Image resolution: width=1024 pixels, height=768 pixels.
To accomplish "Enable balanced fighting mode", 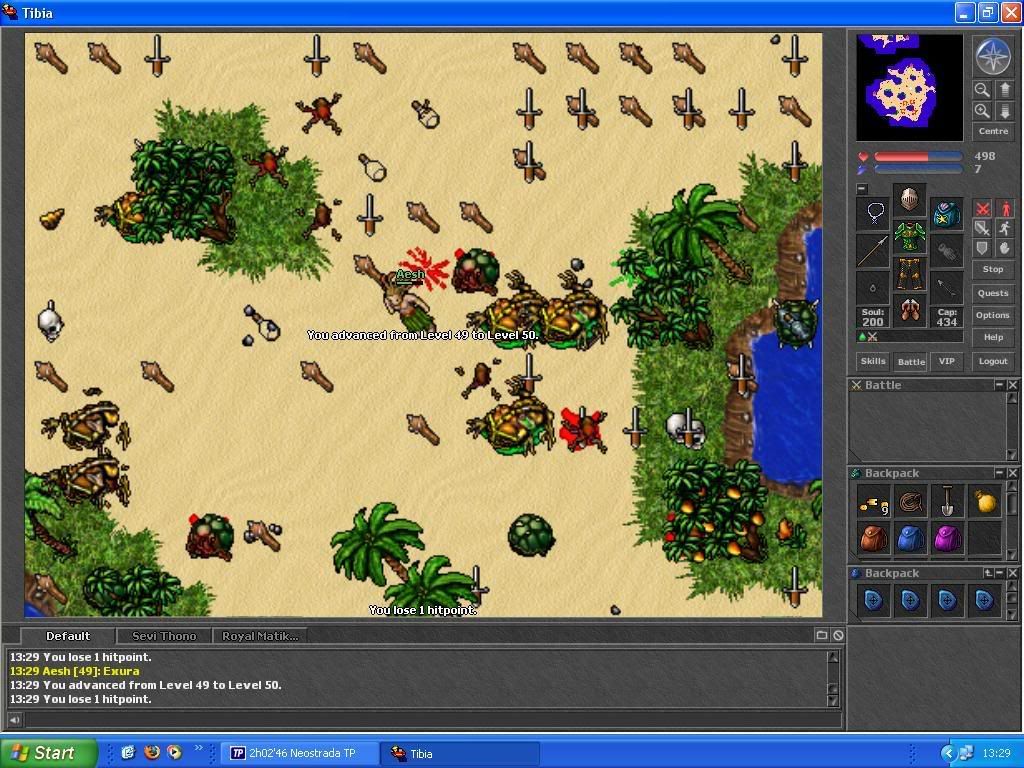I will pos(982,229).
